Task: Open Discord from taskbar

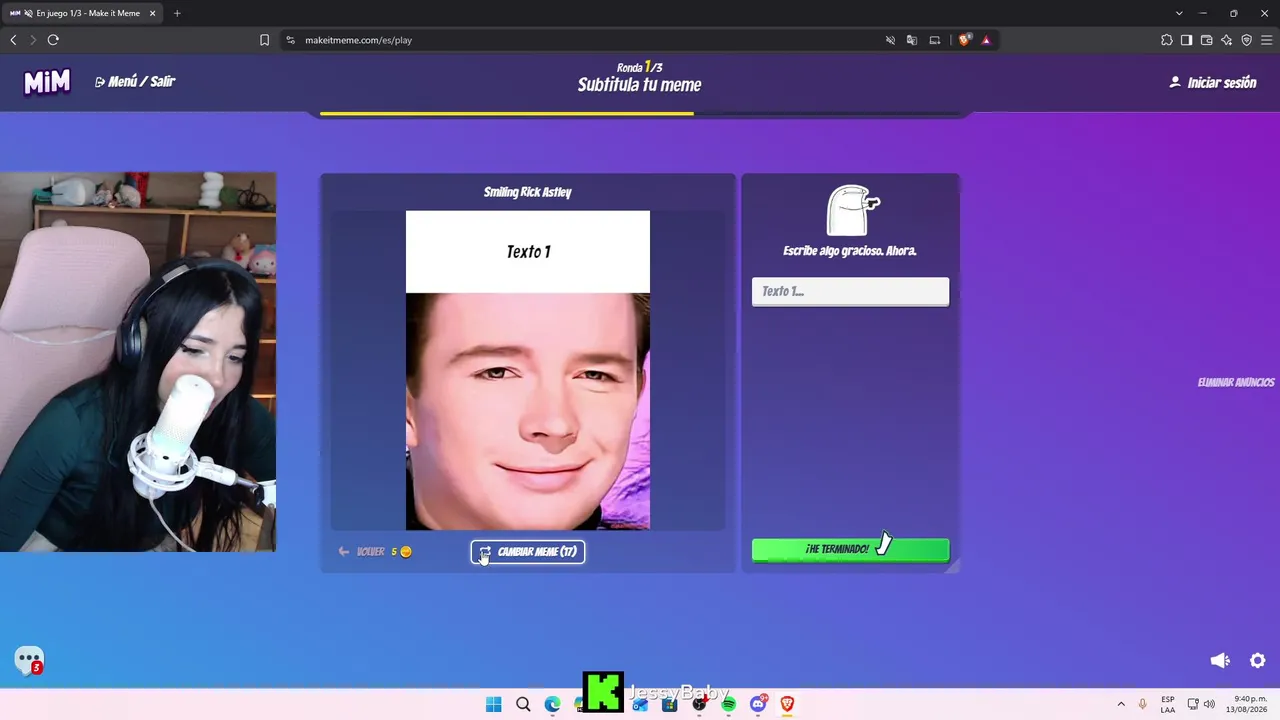Action: click(x=758, y=704)
